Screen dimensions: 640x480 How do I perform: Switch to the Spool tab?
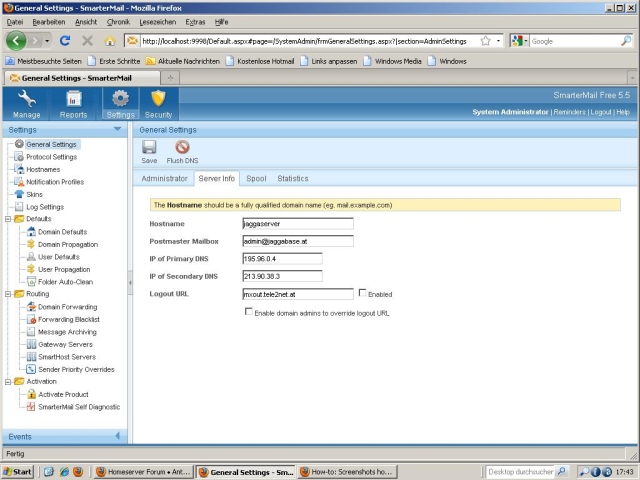(x=256, y=178)
